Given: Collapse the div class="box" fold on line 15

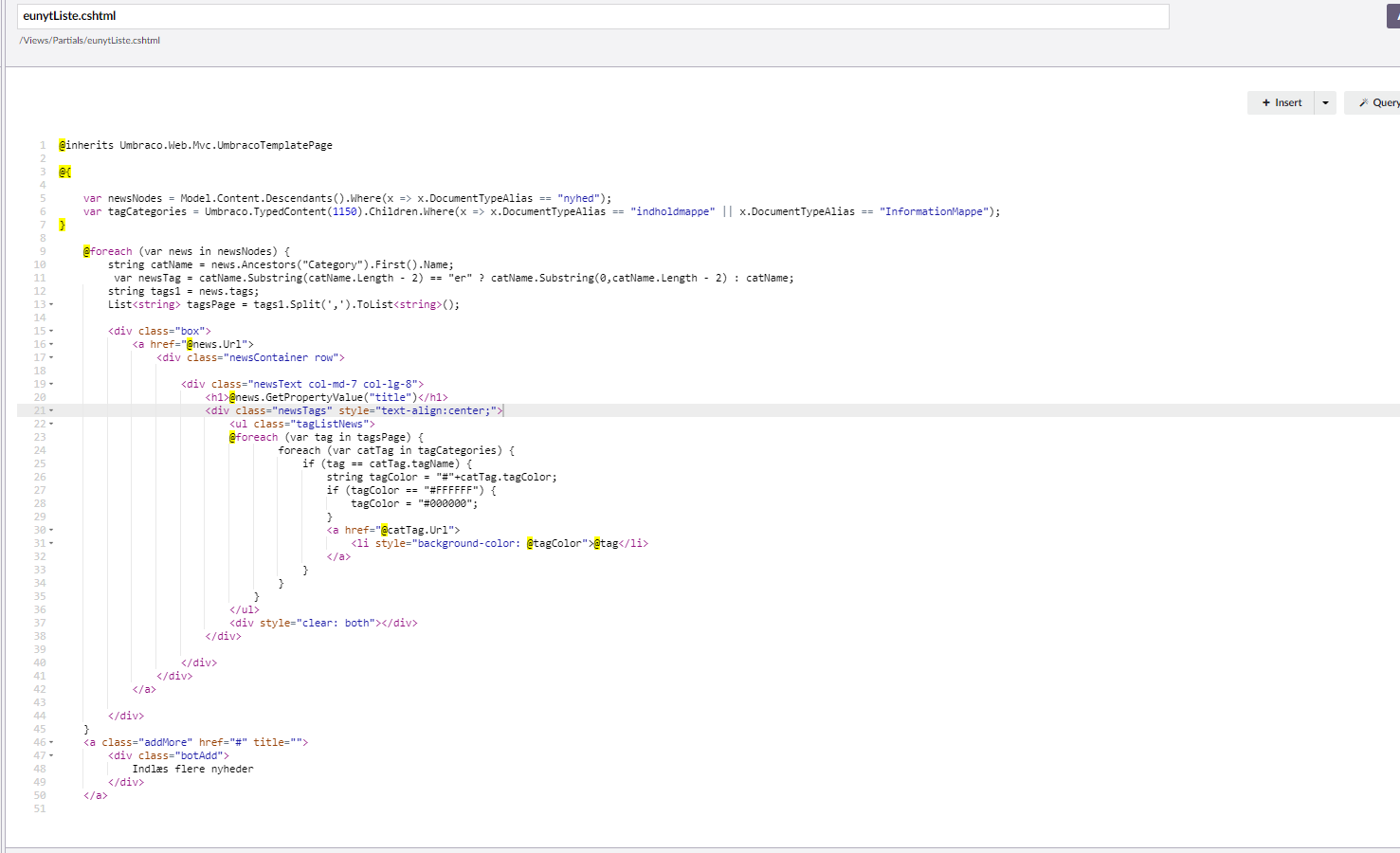Looking at the screenshot, I should [x=51, y=331].
